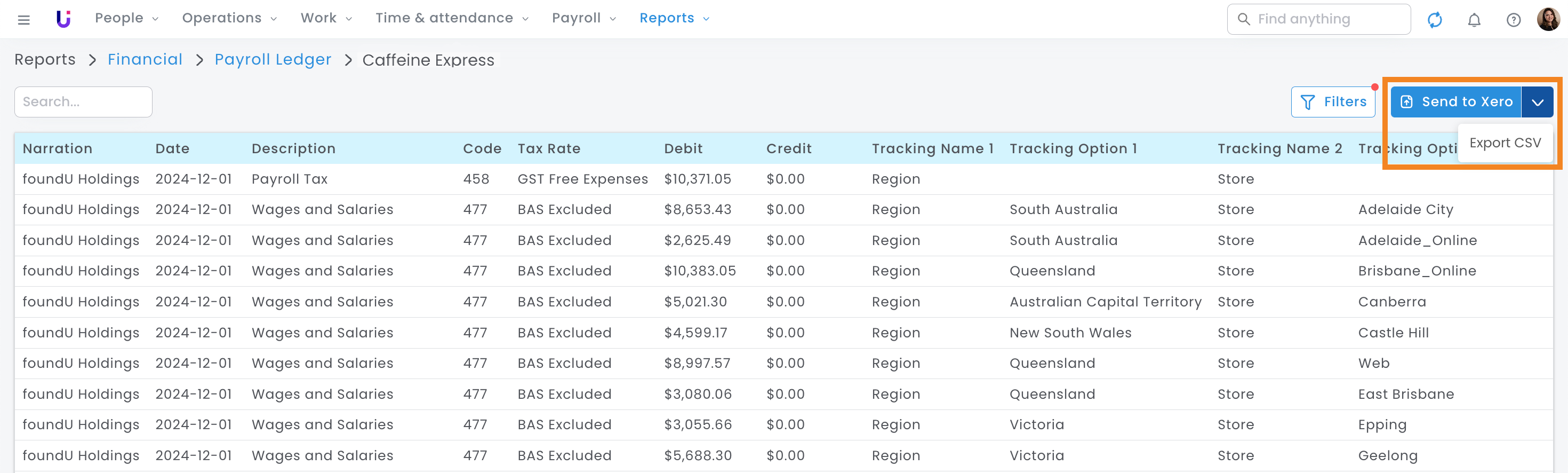
Task: Click the foundU logo icon
Action: tap(63, 19)
